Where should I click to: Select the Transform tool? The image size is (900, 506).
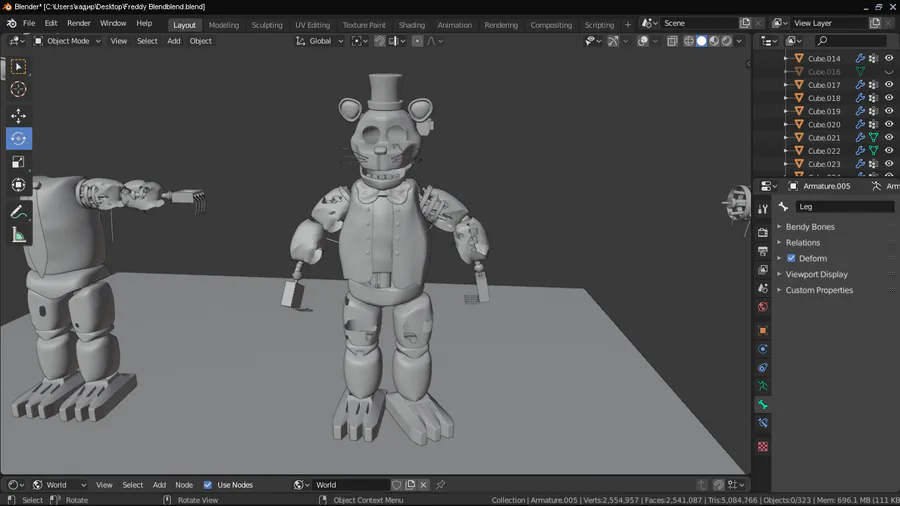click(x=18, y=185)
